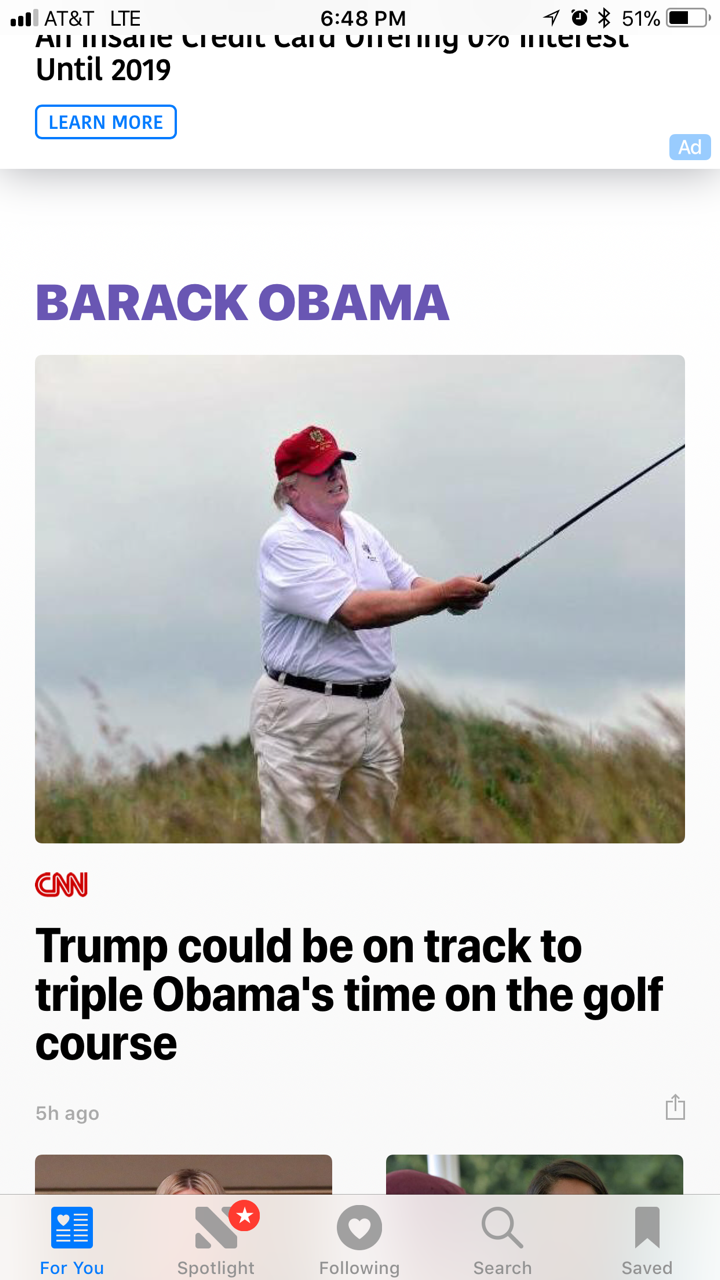Tap the red star badge on Spotlight
The image size is (720, 1280).
[x=244, y=1215]
